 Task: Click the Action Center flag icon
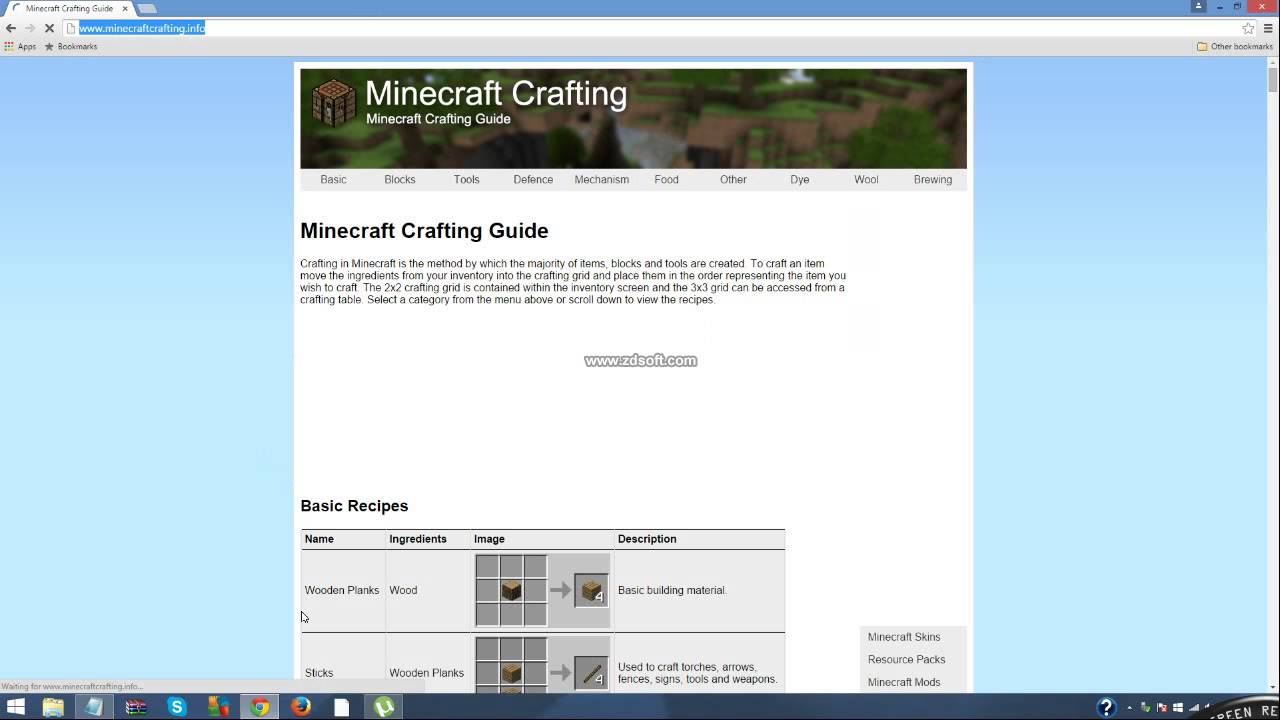point(1163,707)
